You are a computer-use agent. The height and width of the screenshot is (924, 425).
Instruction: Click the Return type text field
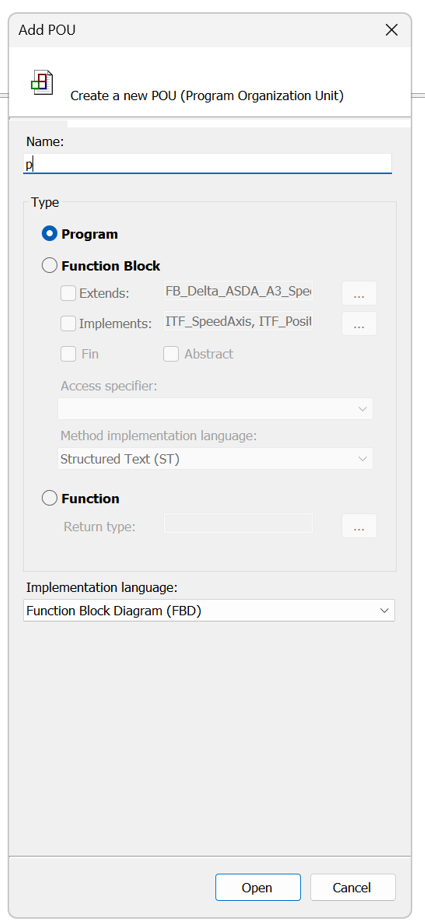(238, 523)
